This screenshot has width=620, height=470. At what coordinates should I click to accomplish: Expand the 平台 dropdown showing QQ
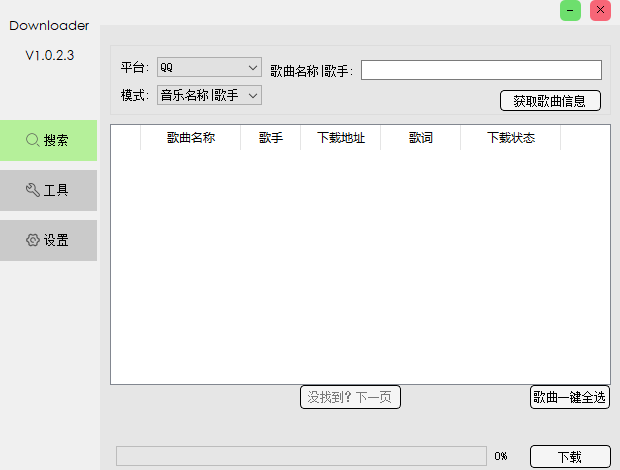[209, 67]
